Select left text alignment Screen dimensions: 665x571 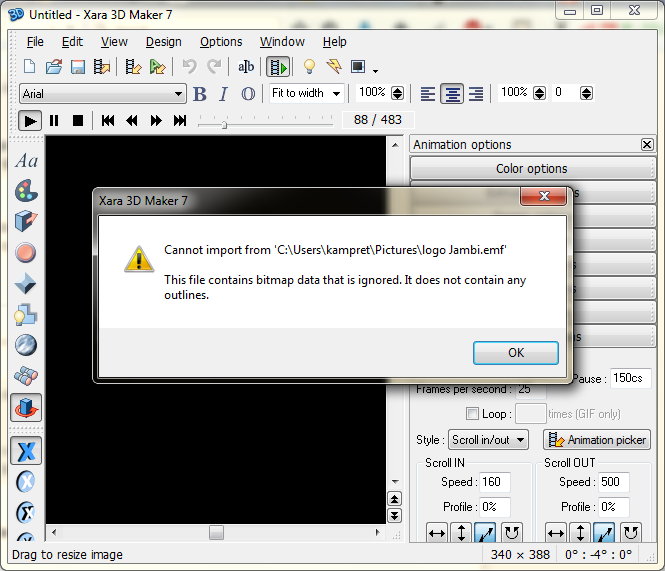click(x=428, y=94)
